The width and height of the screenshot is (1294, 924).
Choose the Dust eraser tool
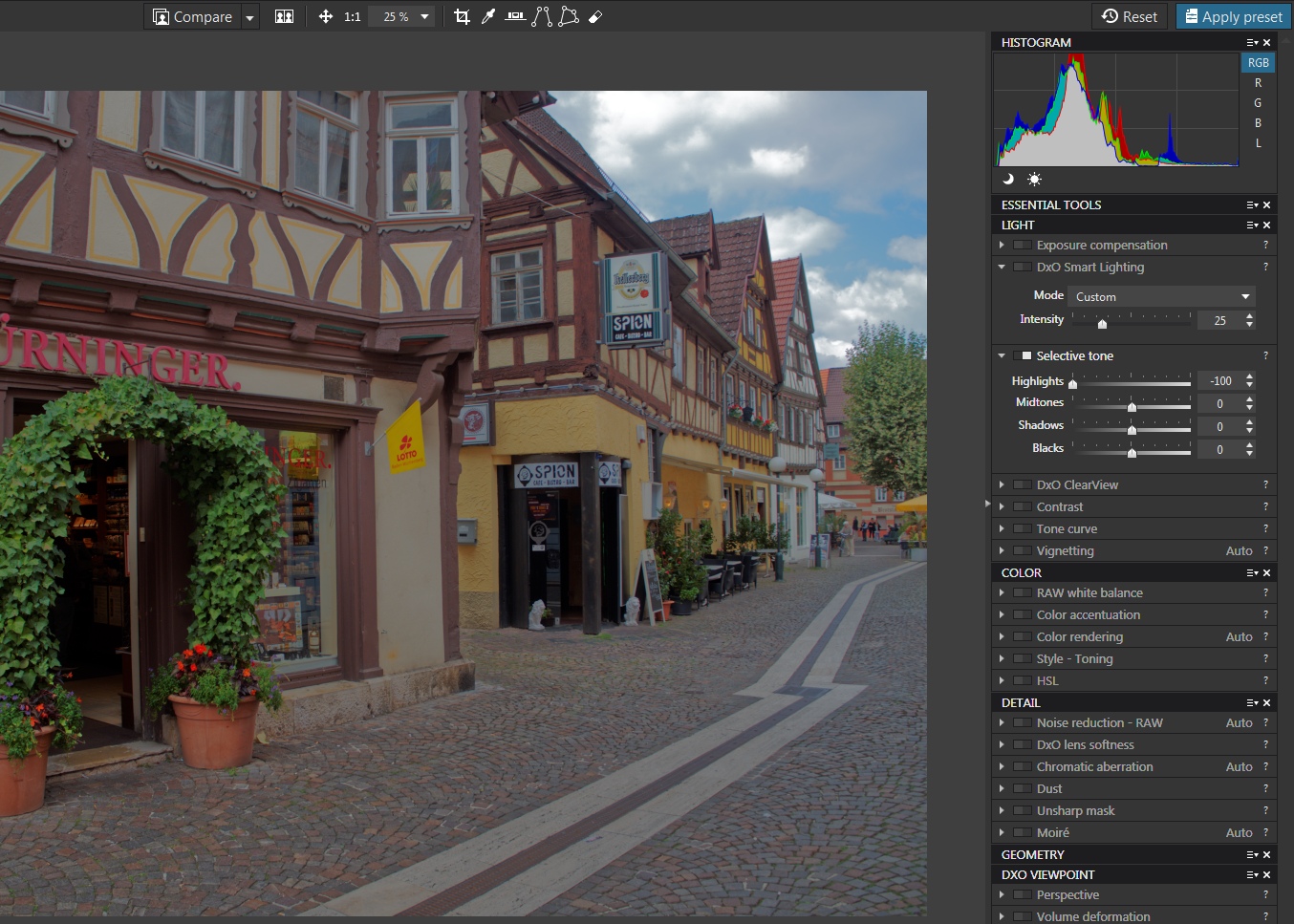point(595,16)
